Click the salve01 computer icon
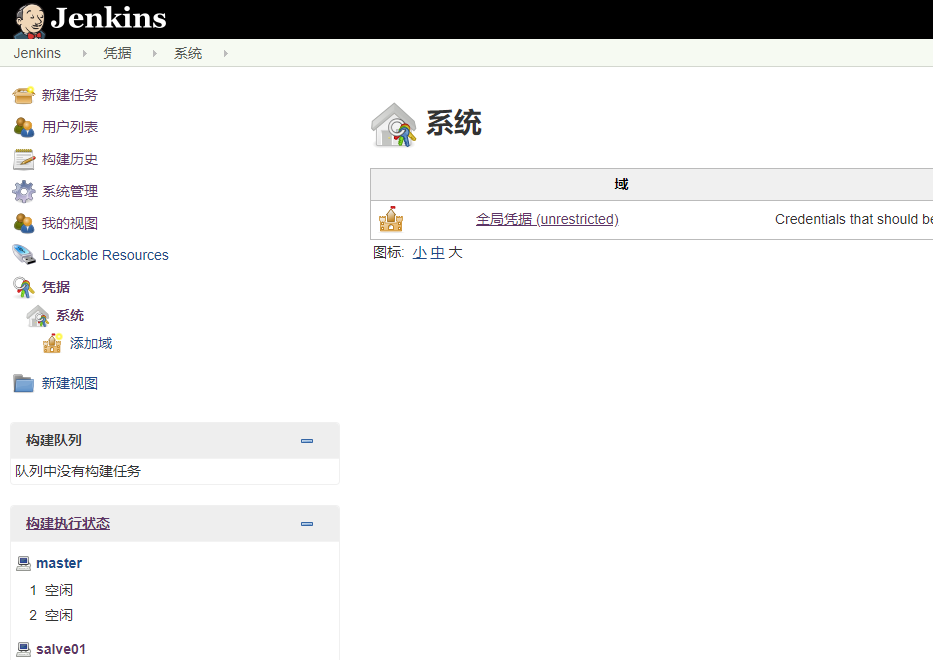This screenshot has height=660, width=933. (x=23, y=649)
